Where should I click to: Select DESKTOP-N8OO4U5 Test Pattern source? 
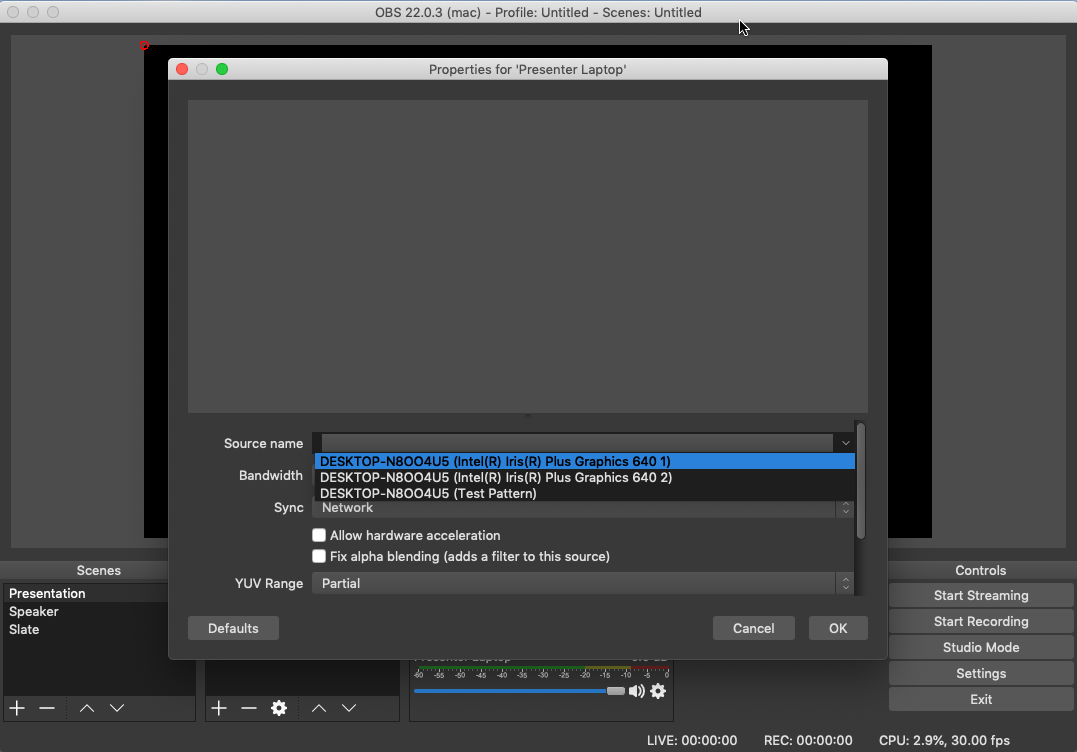coord(585,493)
